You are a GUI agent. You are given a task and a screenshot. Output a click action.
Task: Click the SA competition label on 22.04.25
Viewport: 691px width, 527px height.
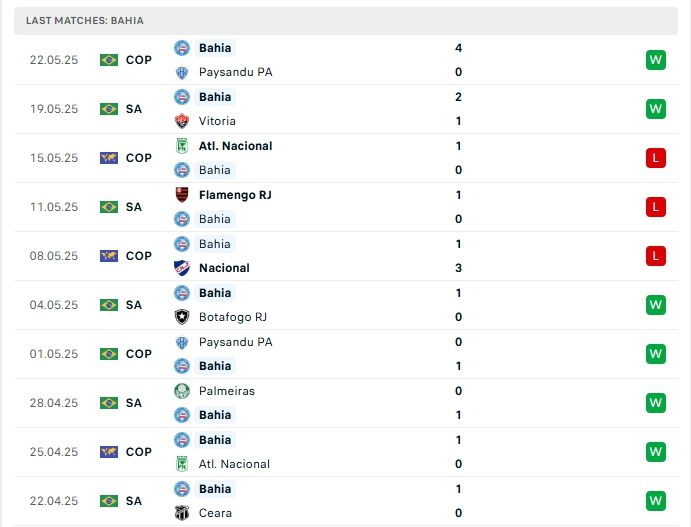(134, 501)
